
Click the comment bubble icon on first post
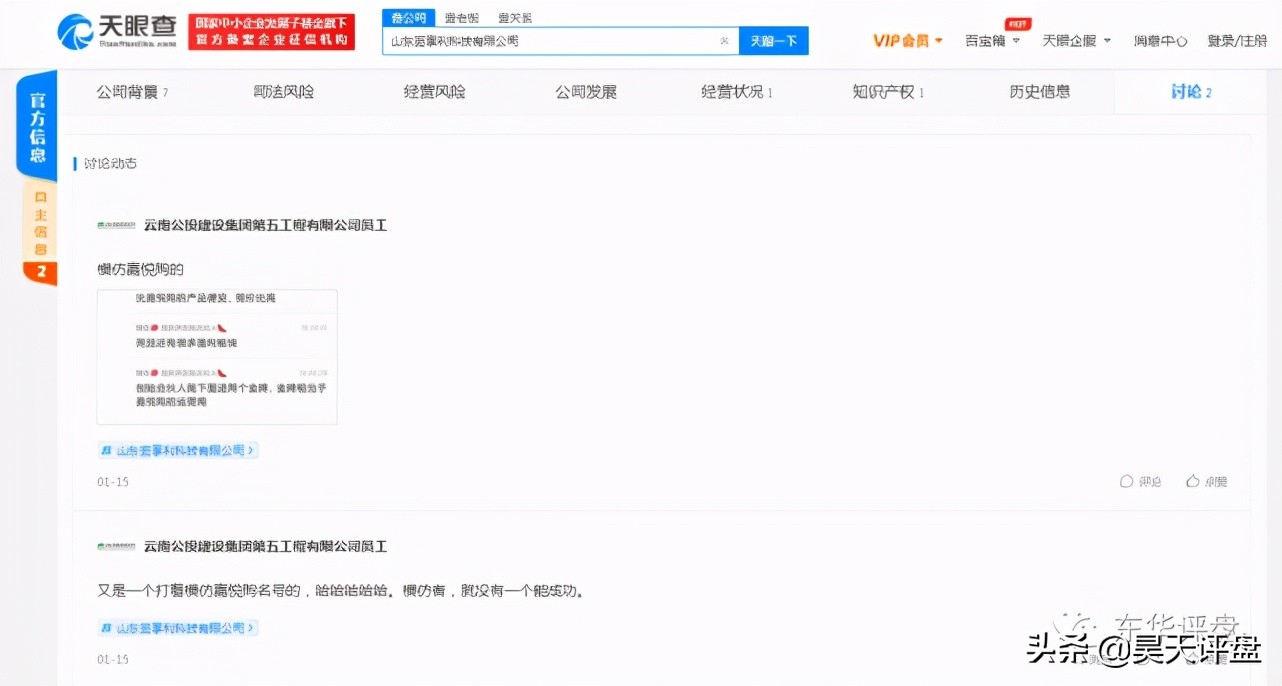tap(1128, 481)
